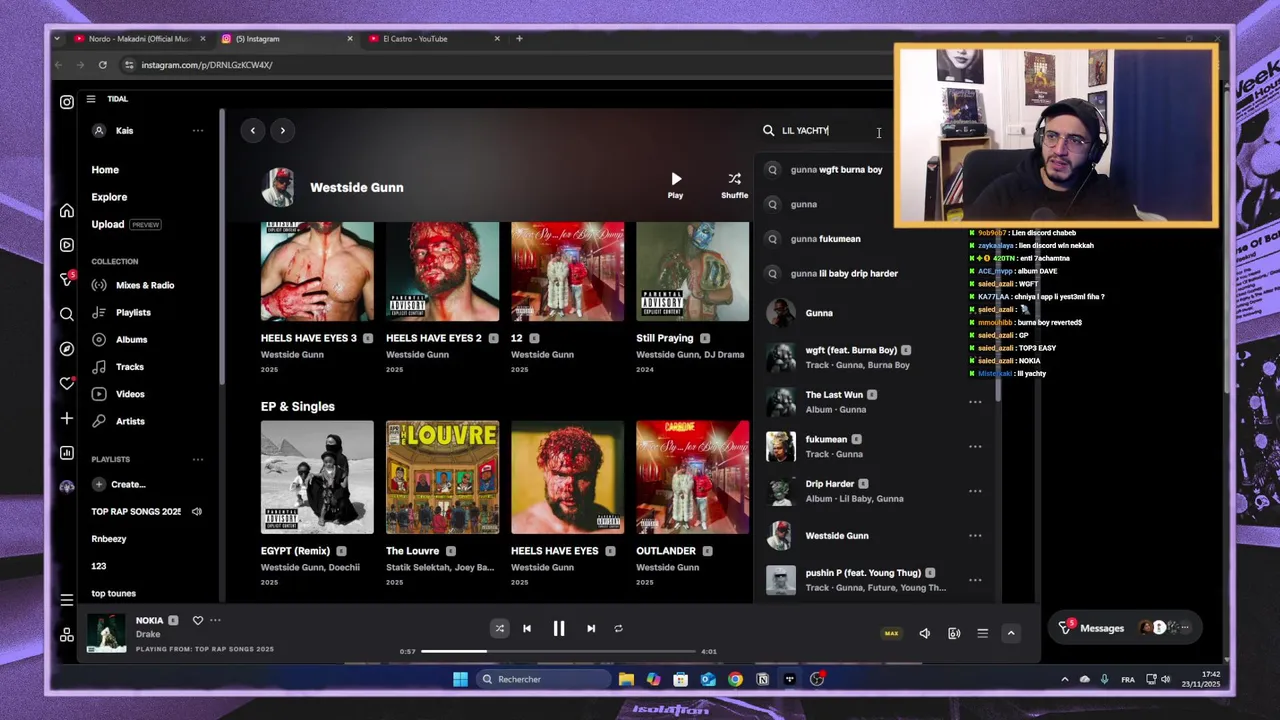This screenshot has width=1280, height=720.
Task: Open Instagram home icon in left rail
Action: 67,210
